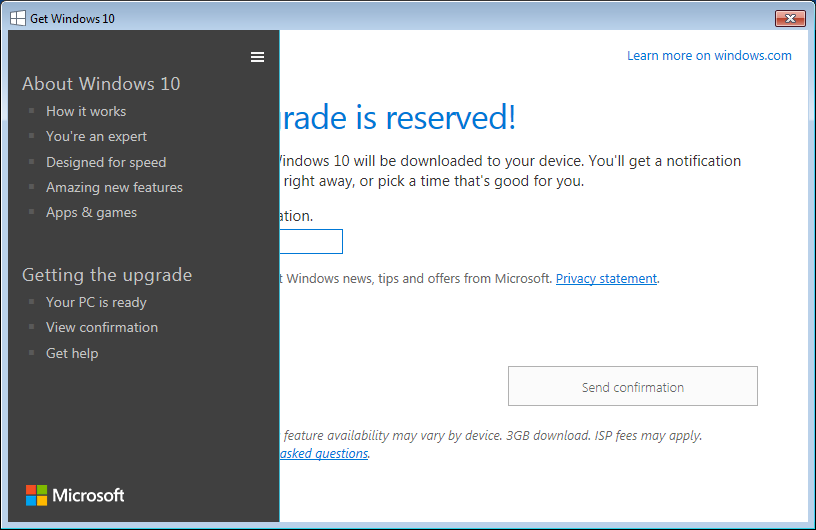Open Amazing new features page
This screenshot has height=530, width=816.
(x=114, y=187)
